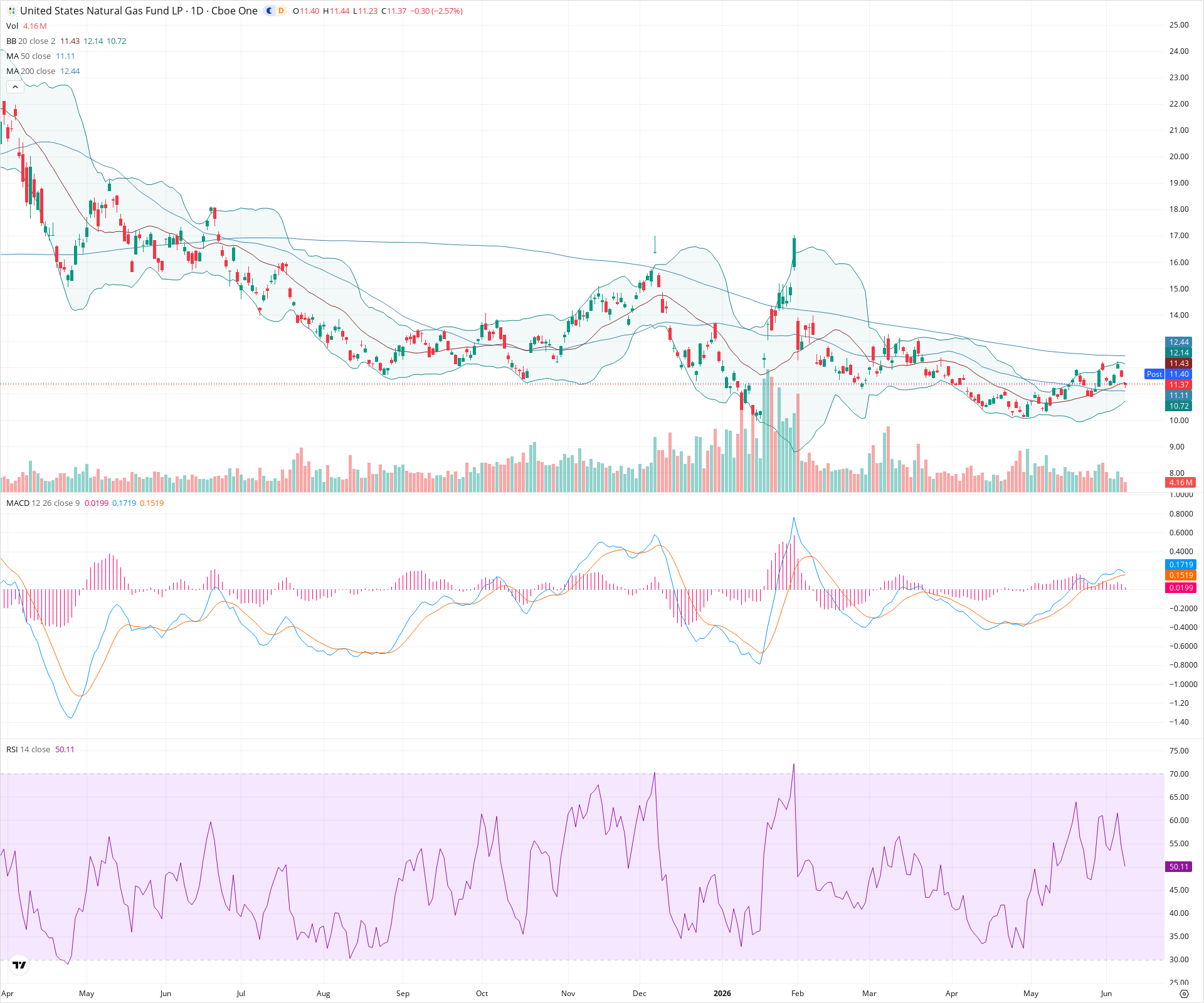Click the pink 0.0199 histogram value tag
This screenshot has width=1204, height=1003.
(x=1181, y=587)
